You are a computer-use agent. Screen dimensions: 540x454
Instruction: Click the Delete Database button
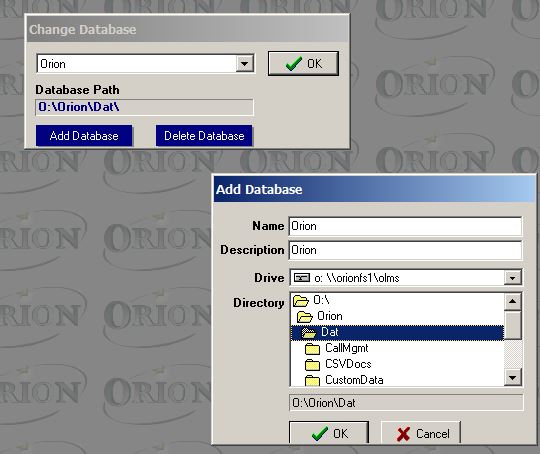pyautogui.click(x=204, y=136)
